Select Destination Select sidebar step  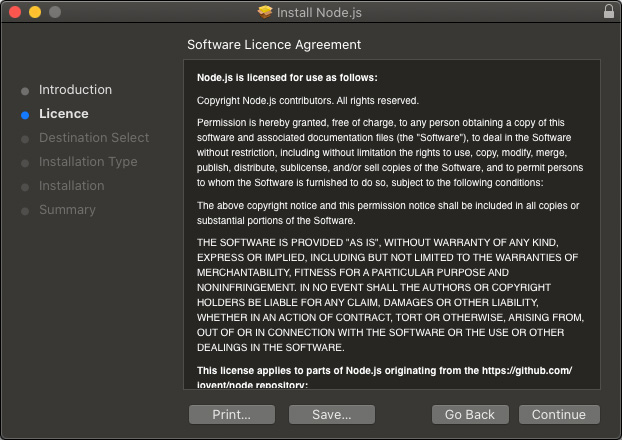94,138
